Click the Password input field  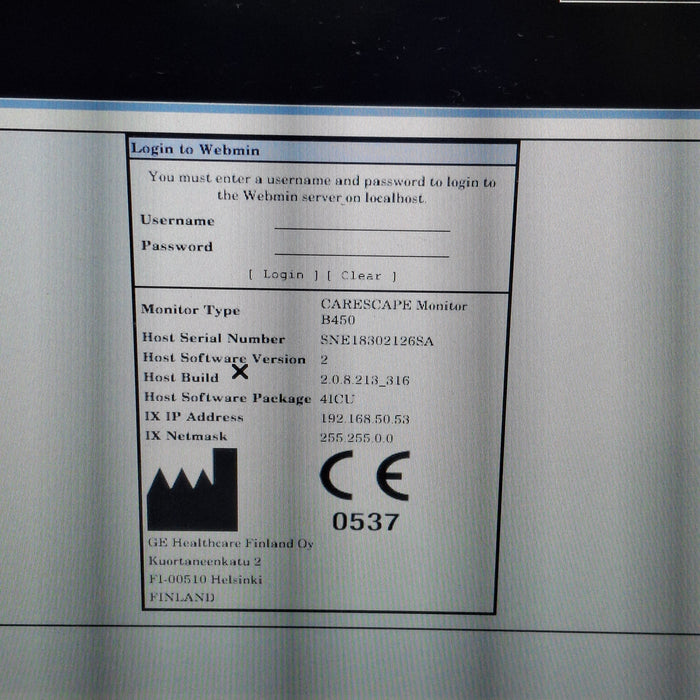click(x=362, y=248)
